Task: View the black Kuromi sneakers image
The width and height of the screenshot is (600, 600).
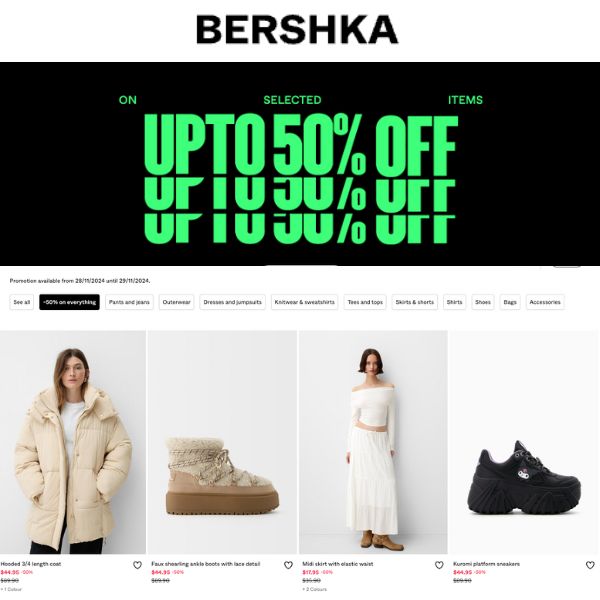Action: [524, 442]
